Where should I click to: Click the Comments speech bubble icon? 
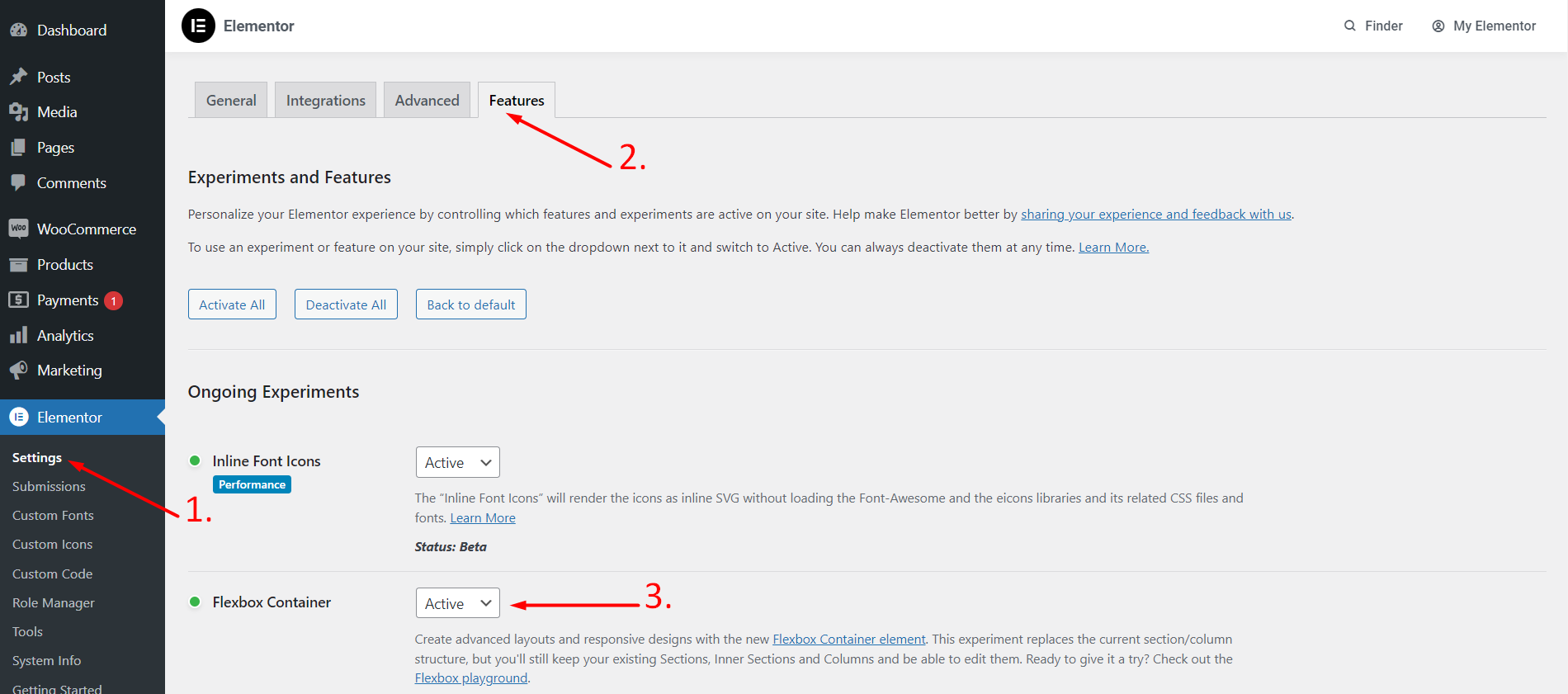coord(18,182)
